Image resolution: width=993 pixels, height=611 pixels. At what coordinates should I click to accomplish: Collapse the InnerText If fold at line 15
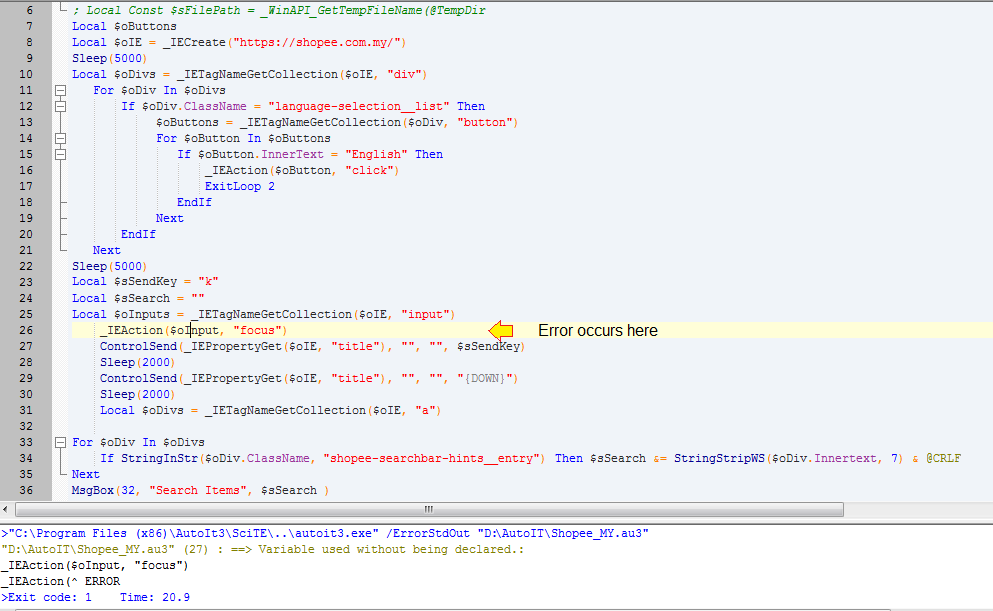click(x=60, y=154)
